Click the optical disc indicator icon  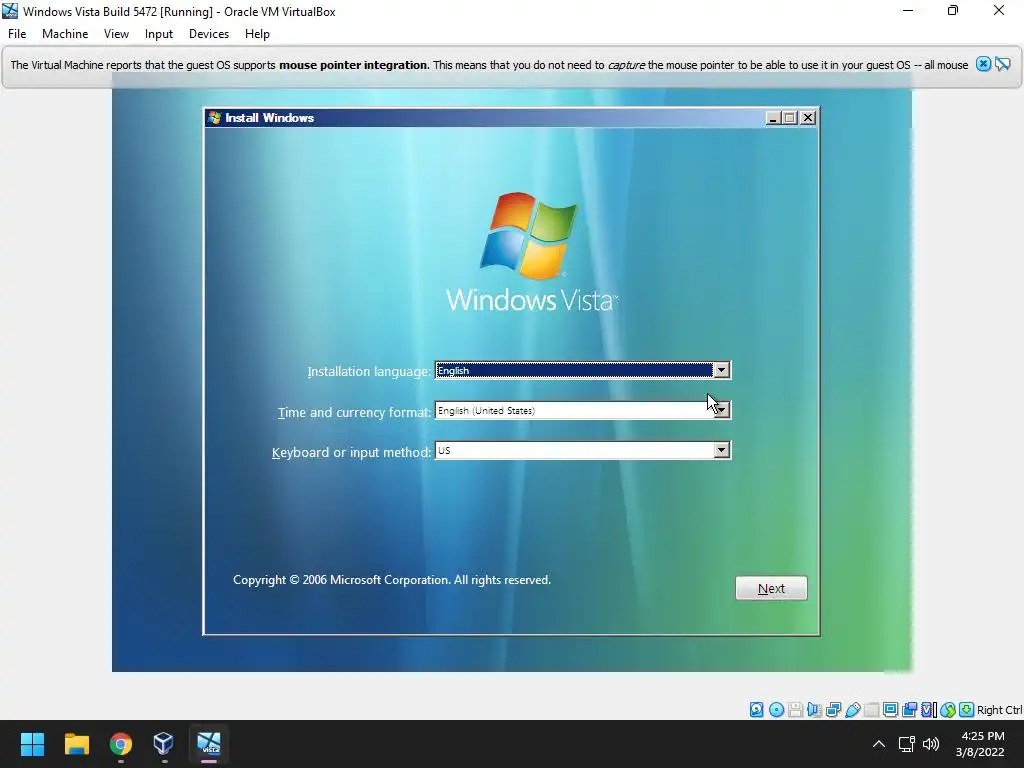[x=776, y=709]
